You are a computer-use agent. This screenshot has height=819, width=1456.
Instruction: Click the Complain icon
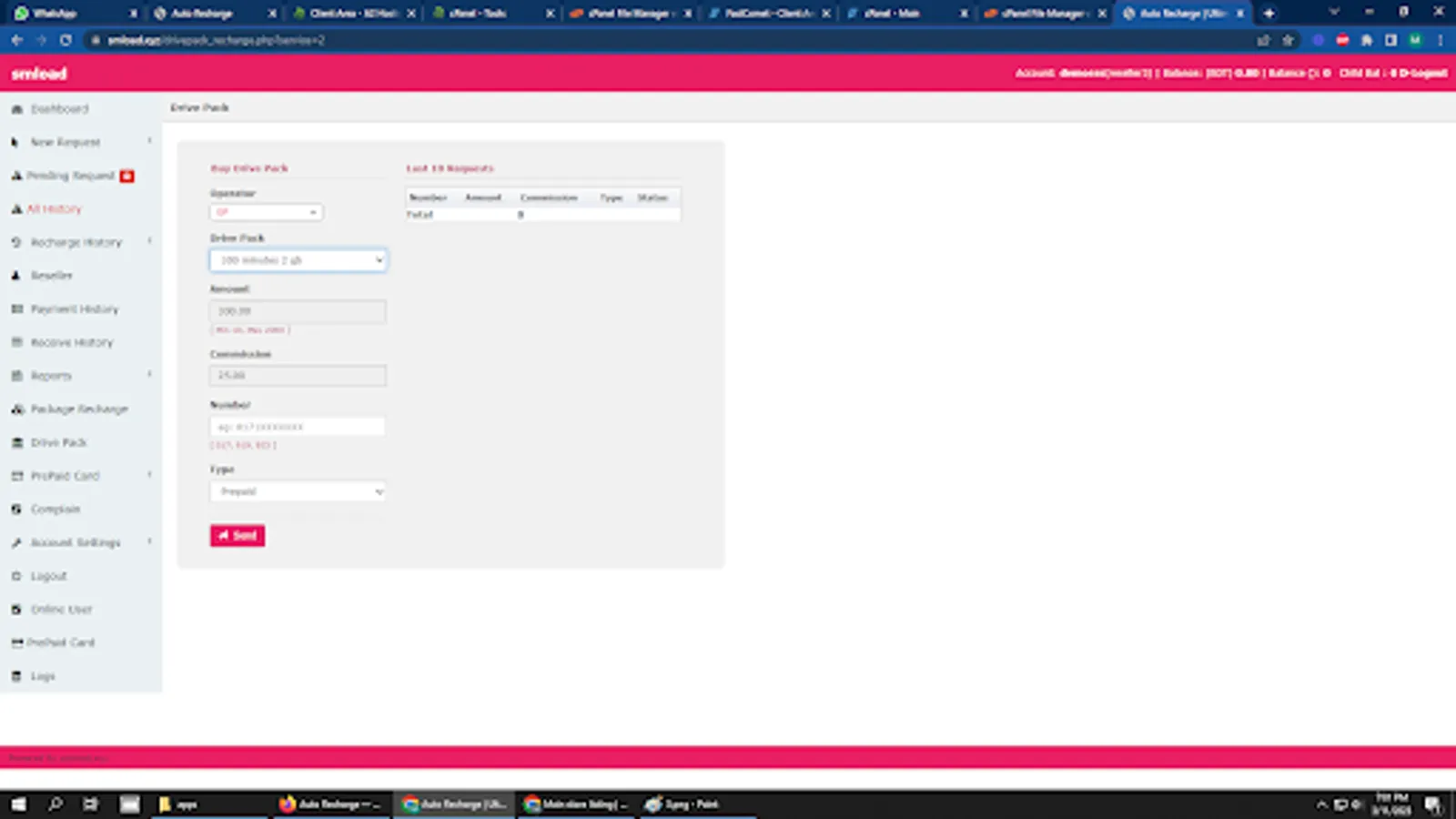(16, 510)
